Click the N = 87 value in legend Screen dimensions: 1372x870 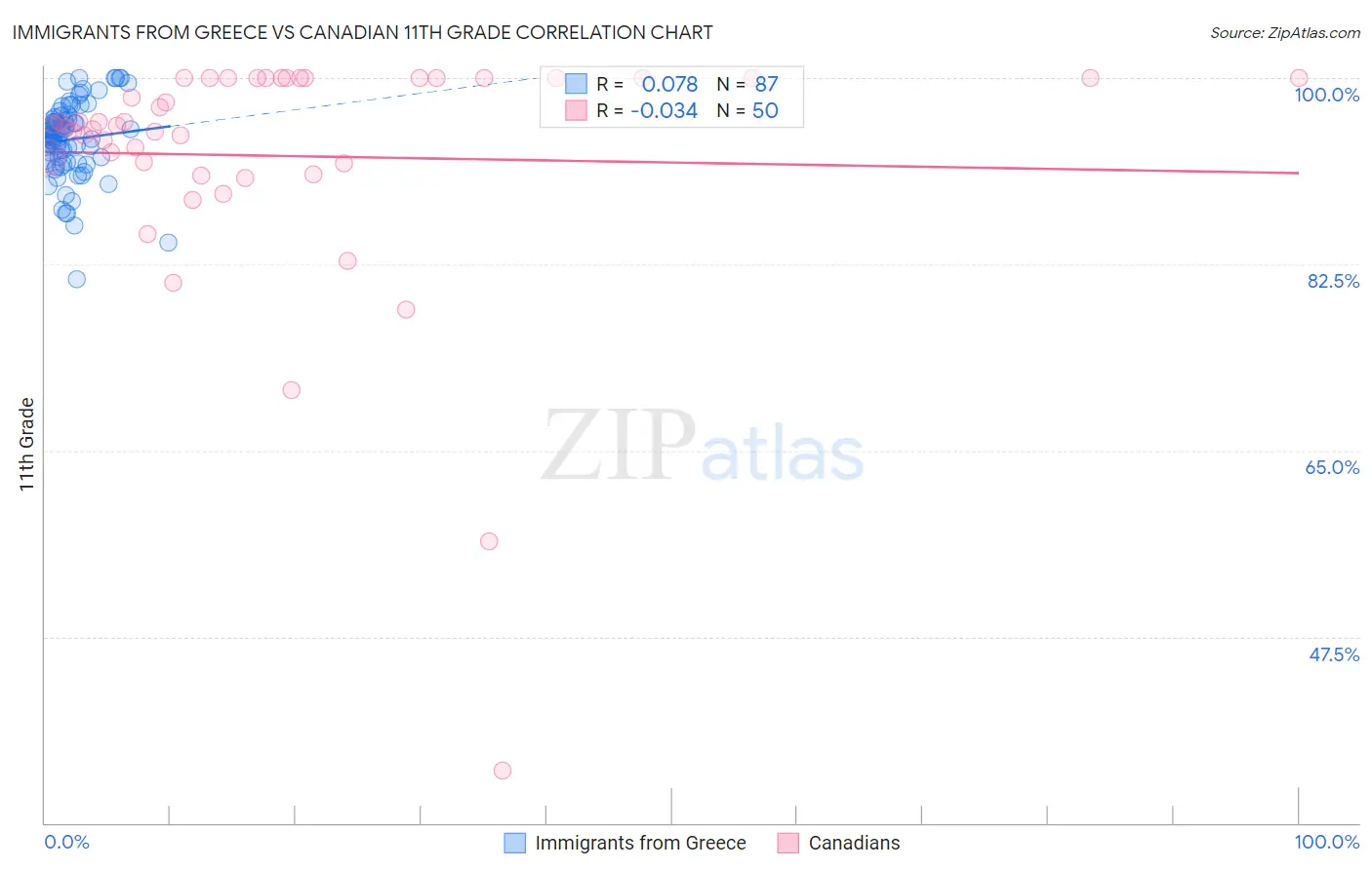(747, 85)
